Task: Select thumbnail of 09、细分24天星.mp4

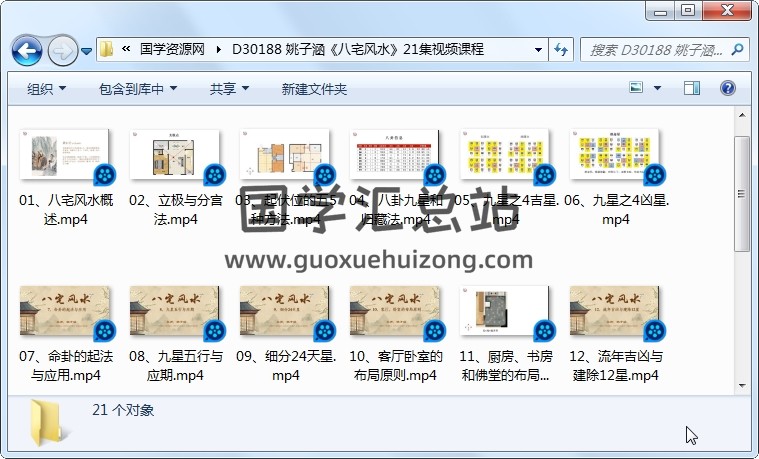Action: 285,311
